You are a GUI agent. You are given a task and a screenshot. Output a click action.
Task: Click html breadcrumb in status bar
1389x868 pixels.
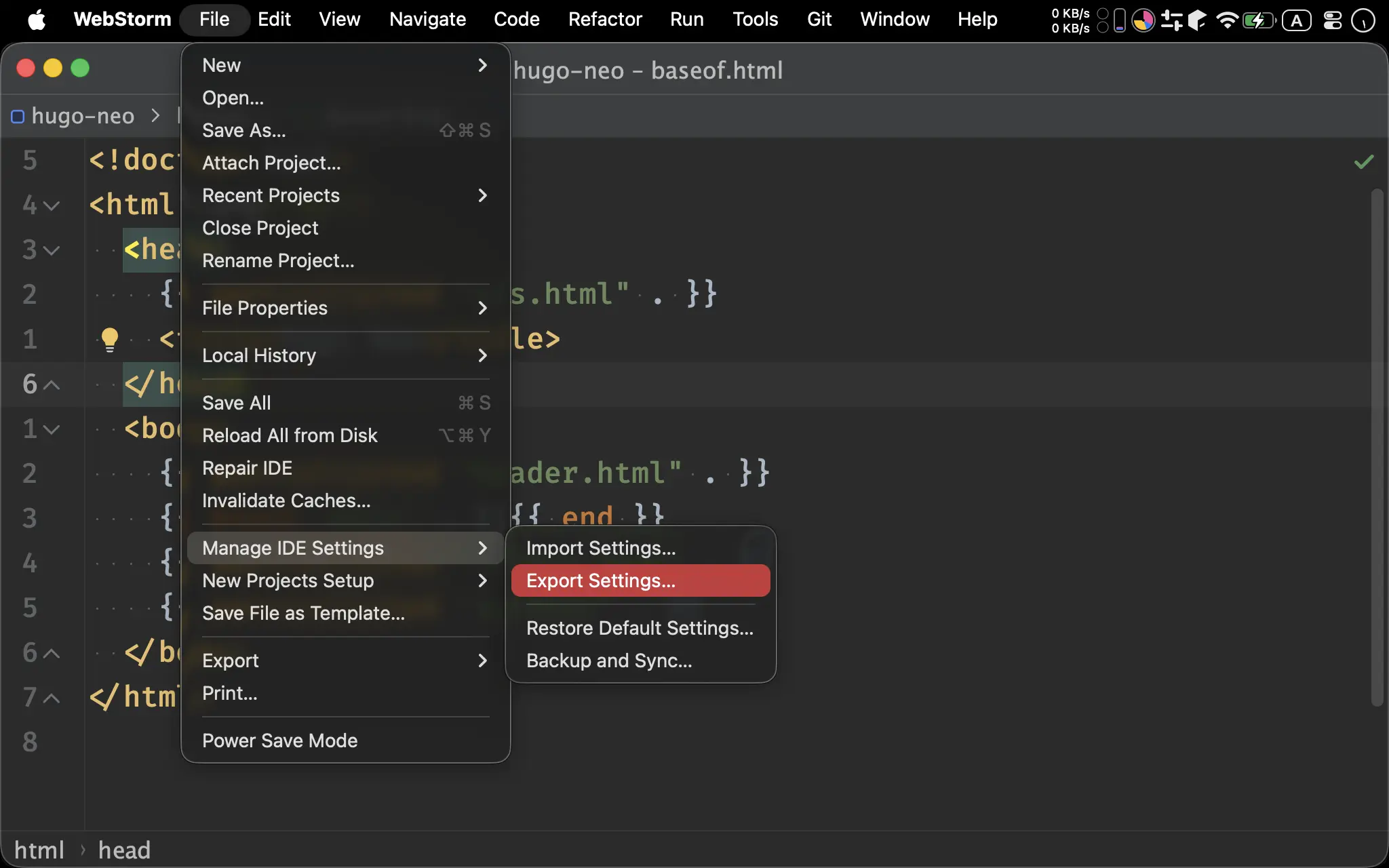click(39, 850)
